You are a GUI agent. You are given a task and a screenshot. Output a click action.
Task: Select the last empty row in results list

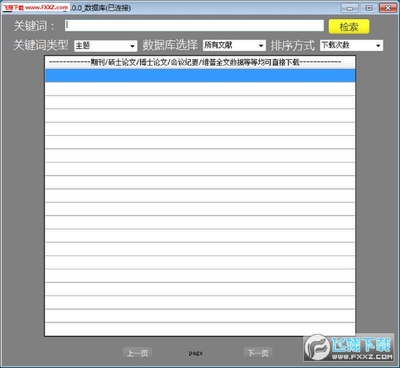200,329
